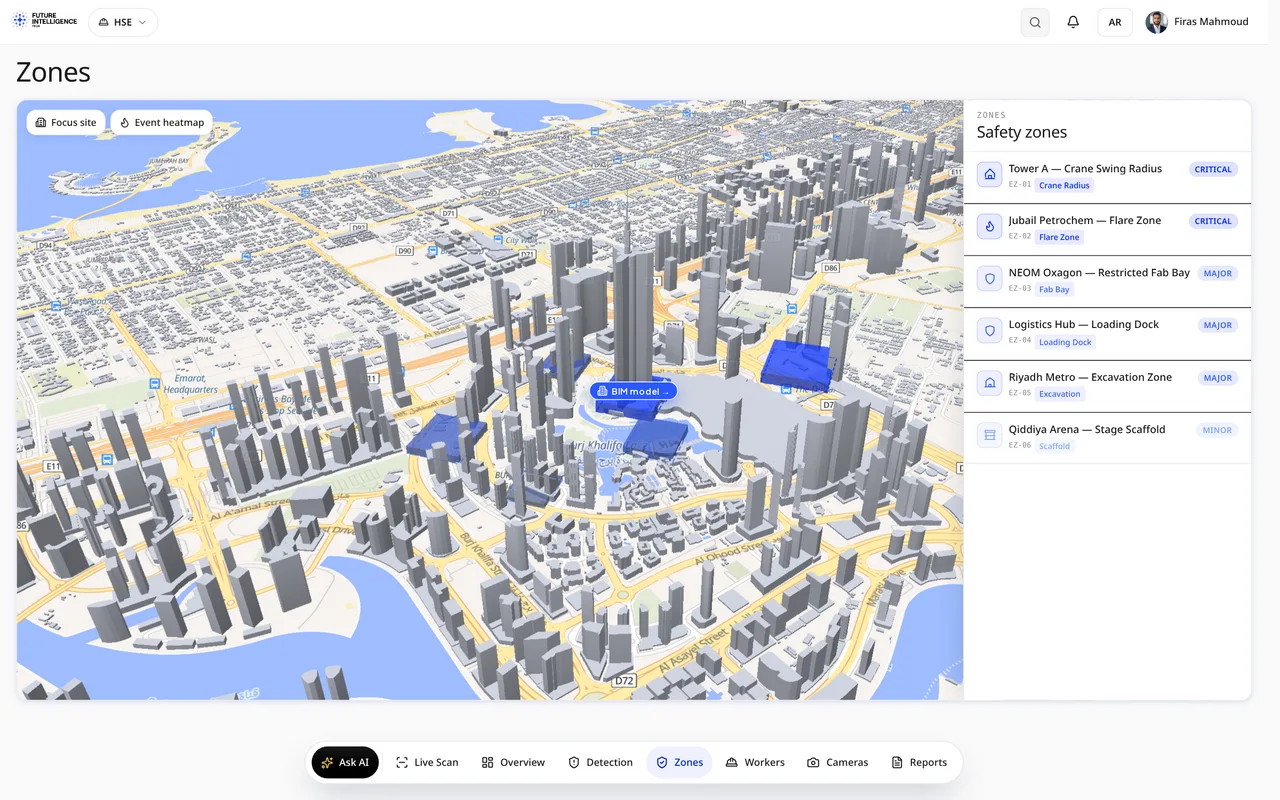Image resolution: width=1280 pixels, height=800 pixels.
Task: Open the Ask AI assistant
Action: tap(345, 762)
